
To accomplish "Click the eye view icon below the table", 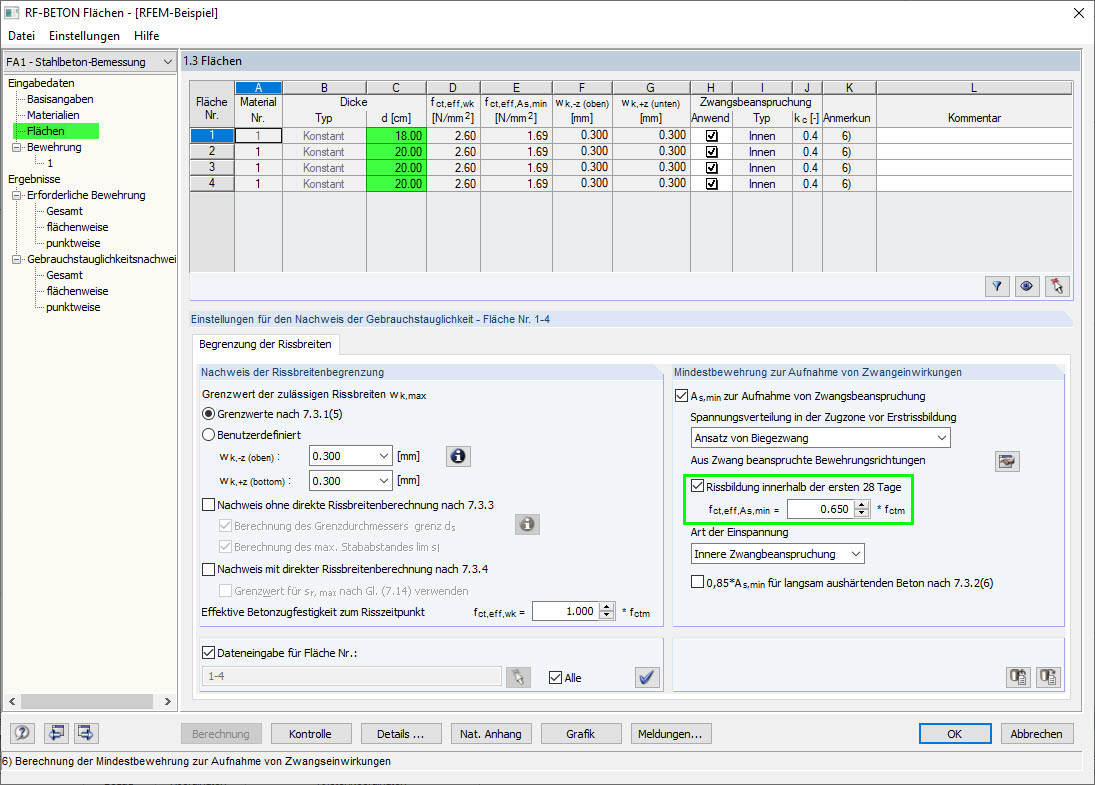I will pos(1027,286).
